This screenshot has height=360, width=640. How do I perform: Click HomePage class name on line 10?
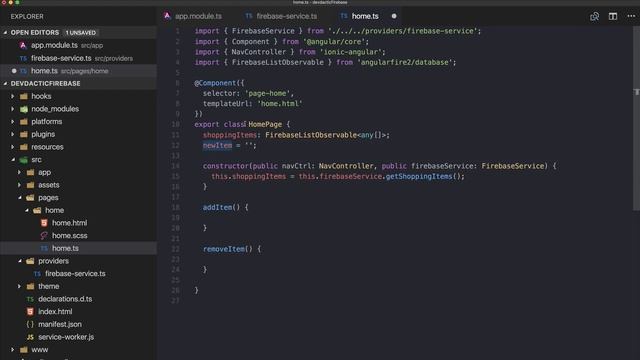point(265,124)
